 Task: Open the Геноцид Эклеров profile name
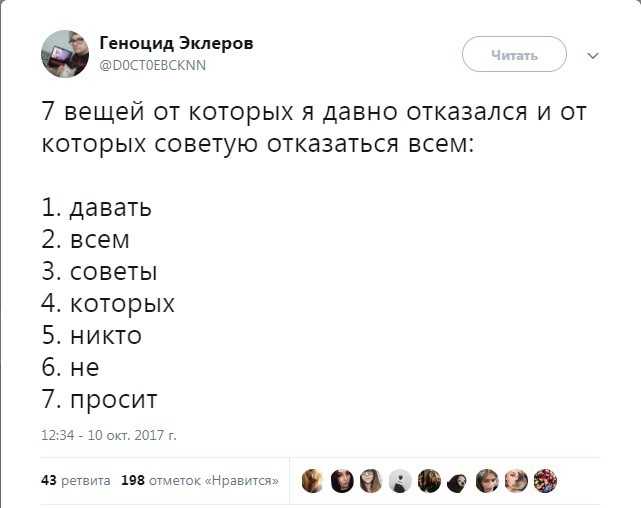pyautogui.click(x=176, y=42)
